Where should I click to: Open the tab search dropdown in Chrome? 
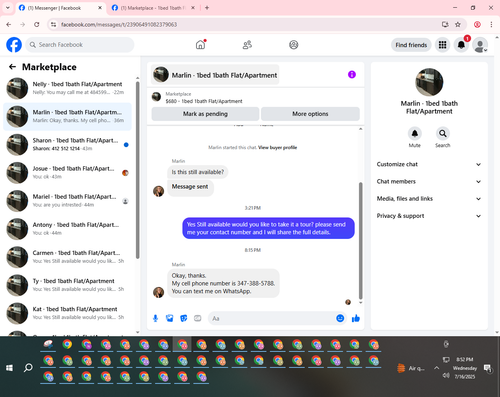coord(8,8)
